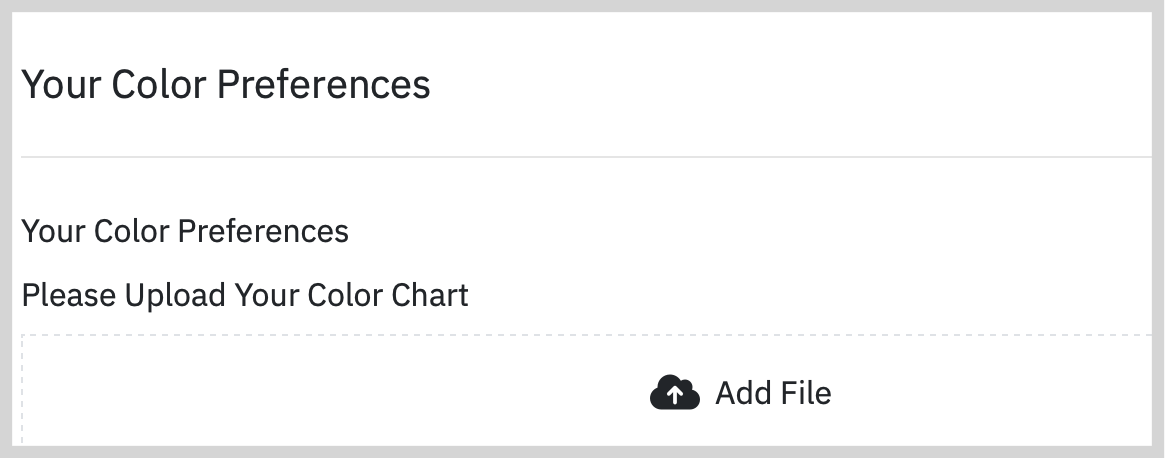Click the horizontal divider under the heading

586,157
